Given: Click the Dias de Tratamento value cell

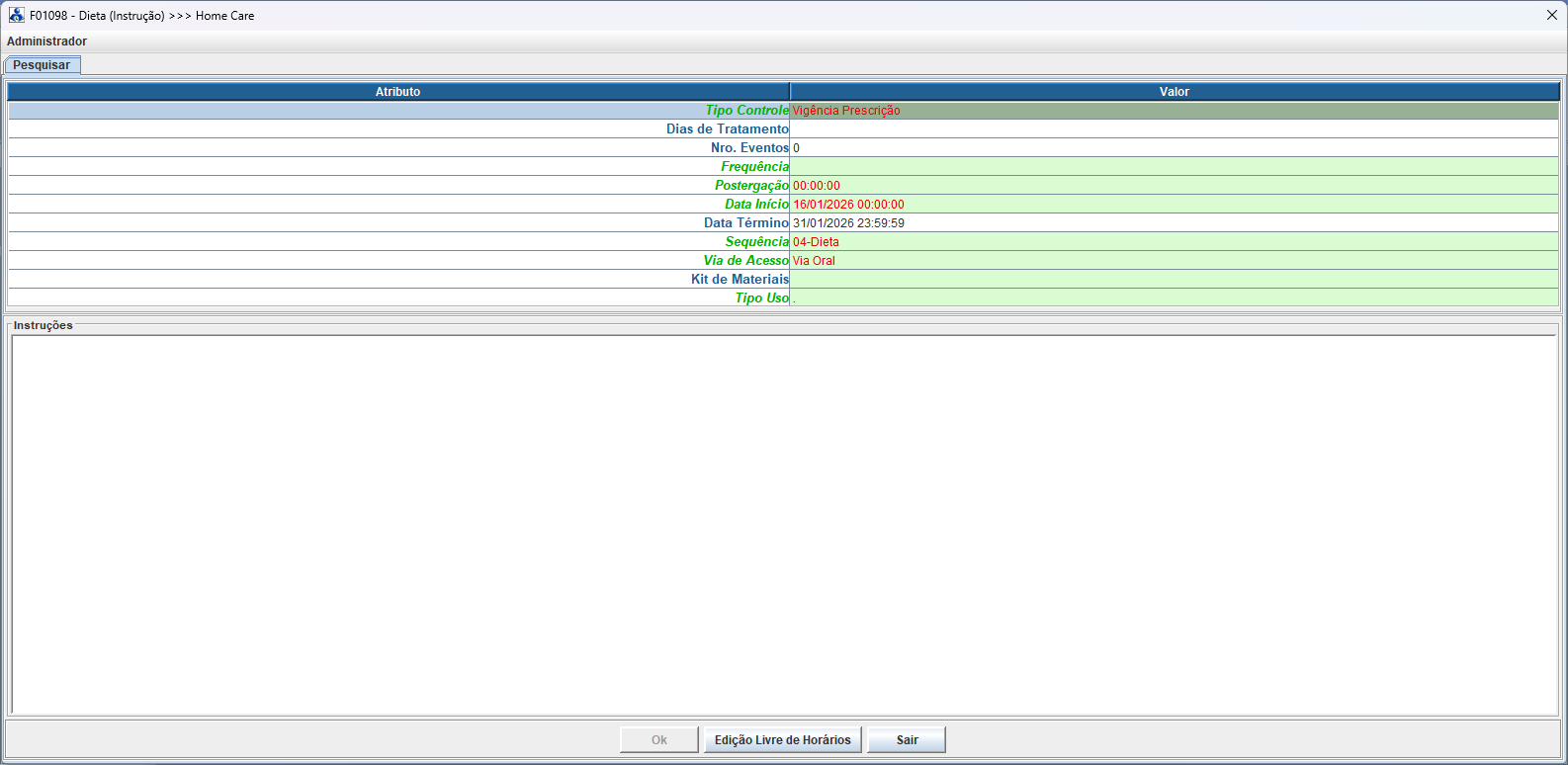Looking at the screenshot, I should click(1174, 129).
